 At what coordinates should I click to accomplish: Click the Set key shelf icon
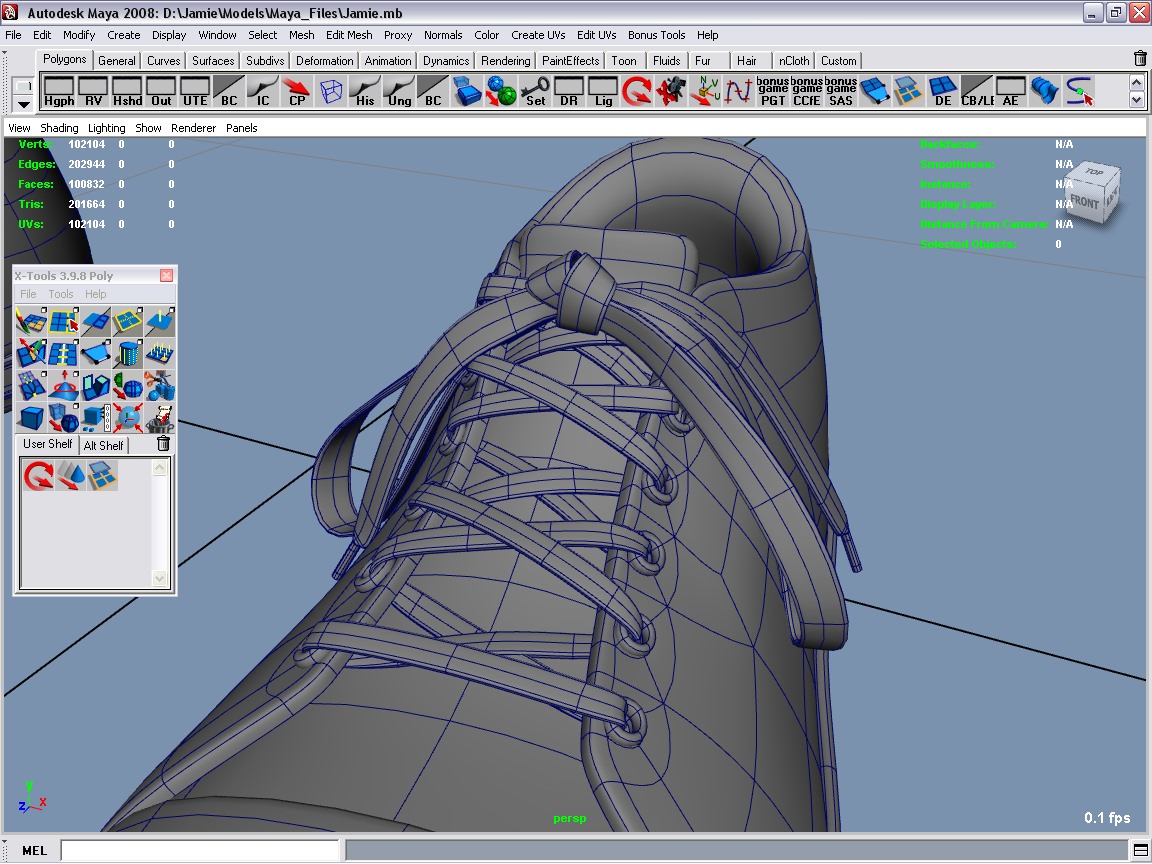click(535, 92)
